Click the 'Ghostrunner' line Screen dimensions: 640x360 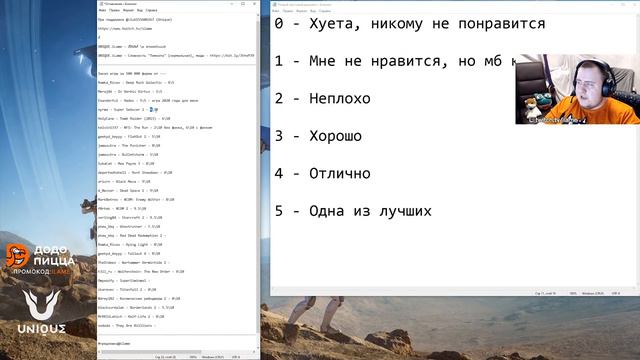[129, 227]
